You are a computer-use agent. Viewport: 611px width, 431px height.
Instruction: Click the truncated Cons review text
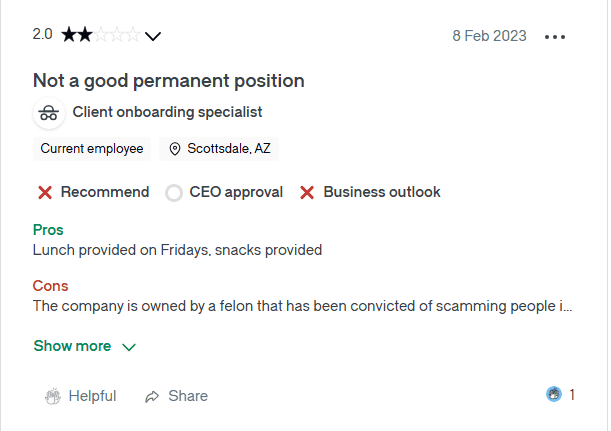tap(302, 306)
